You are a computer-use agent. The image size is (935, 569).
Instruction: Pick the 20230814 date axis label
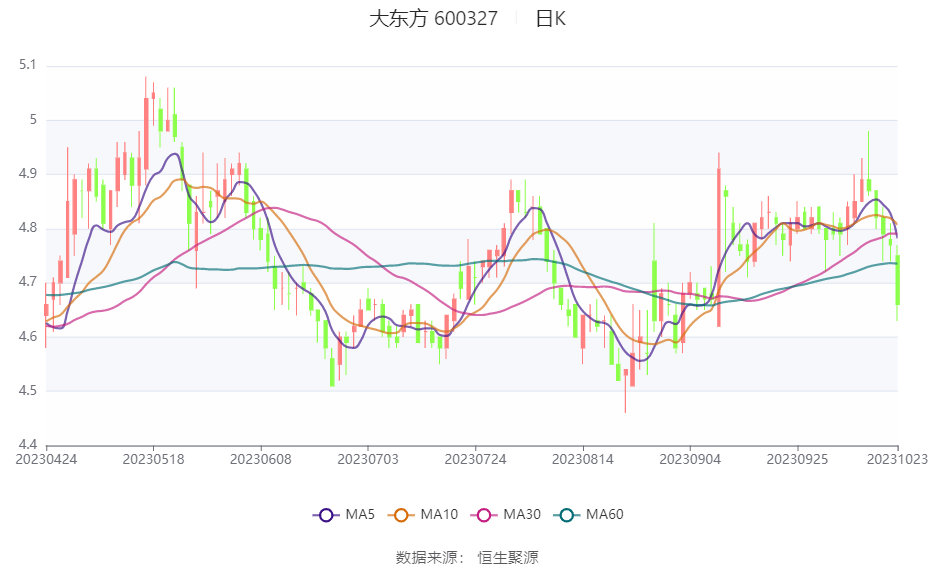[582, 459]
